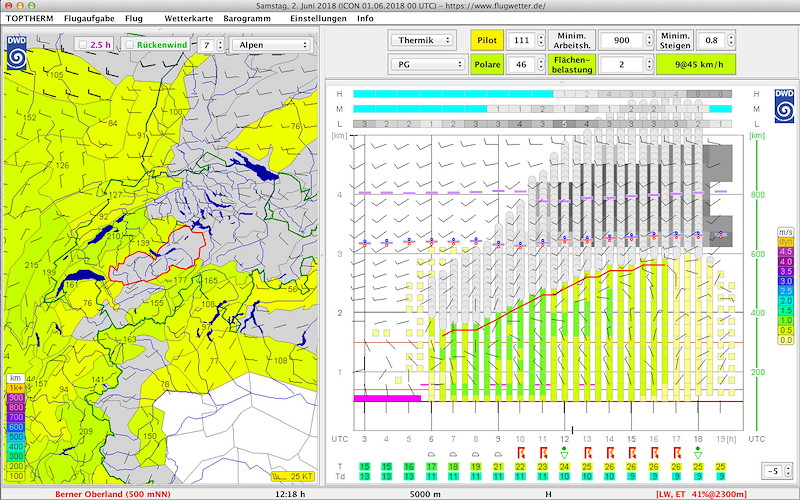800x500 pixels.
Task: Click the '12:18 h' status bar text
Action: coord(289,494)
